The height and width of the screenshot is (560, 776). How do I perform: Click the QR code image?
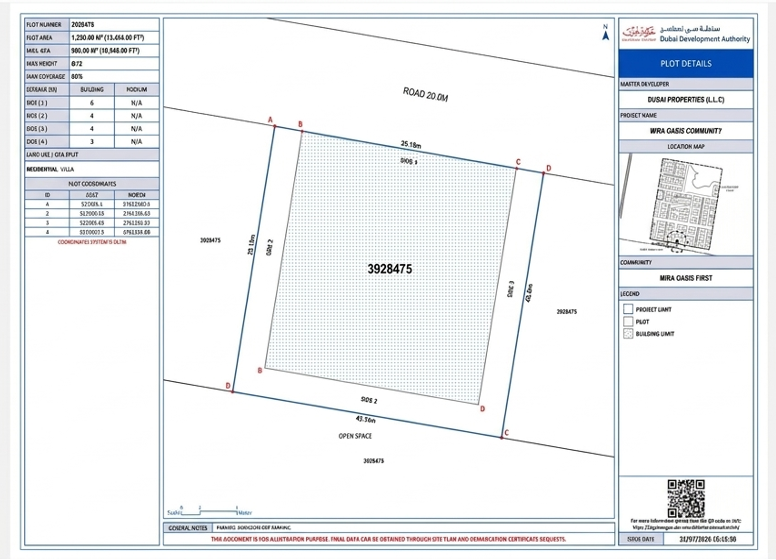pyautogui.click(x=685, y=498)
